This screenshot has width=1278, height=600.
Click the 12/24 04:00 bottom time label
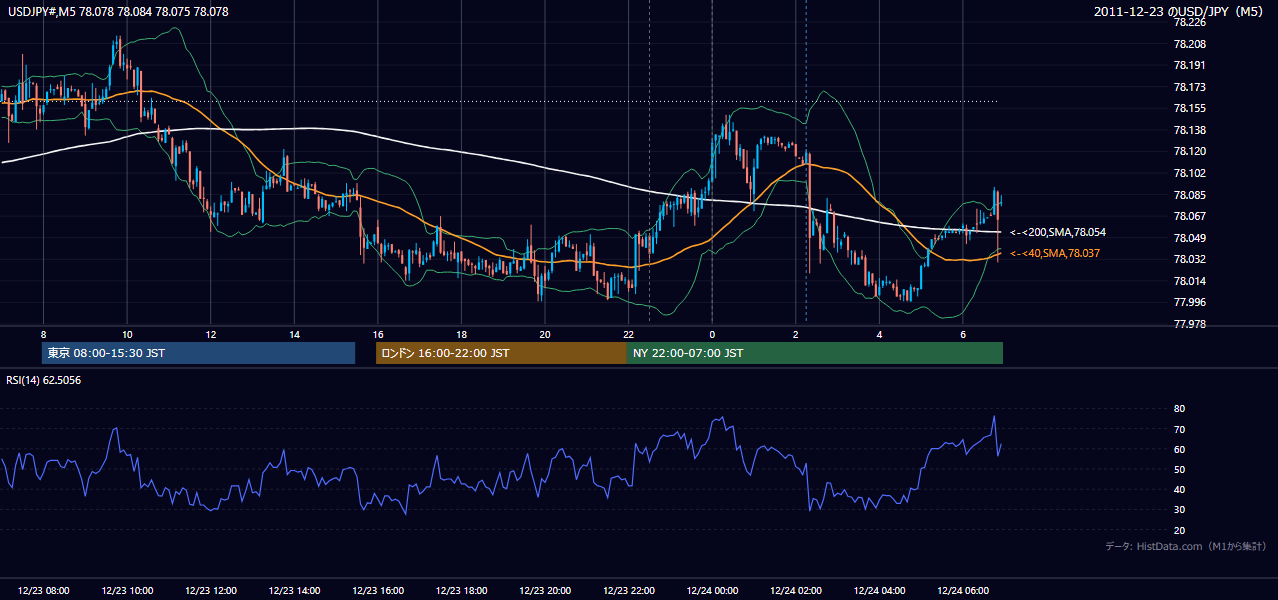pyautogui.click(x=879, y=591)
